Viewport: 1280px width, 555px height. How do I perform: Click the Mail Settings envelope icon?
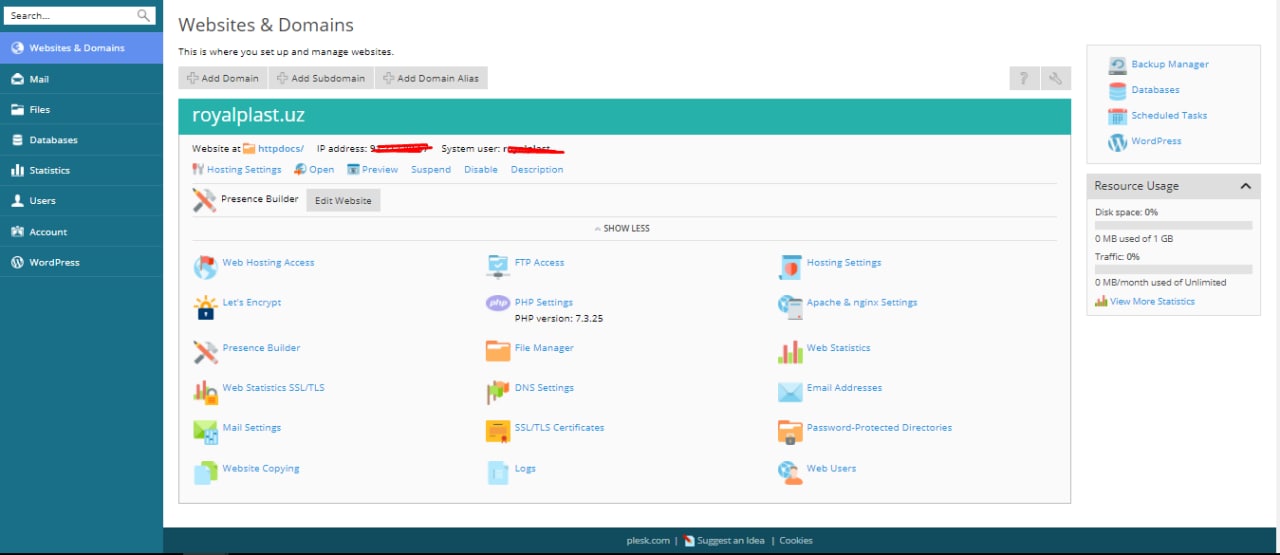click(205, 432)
